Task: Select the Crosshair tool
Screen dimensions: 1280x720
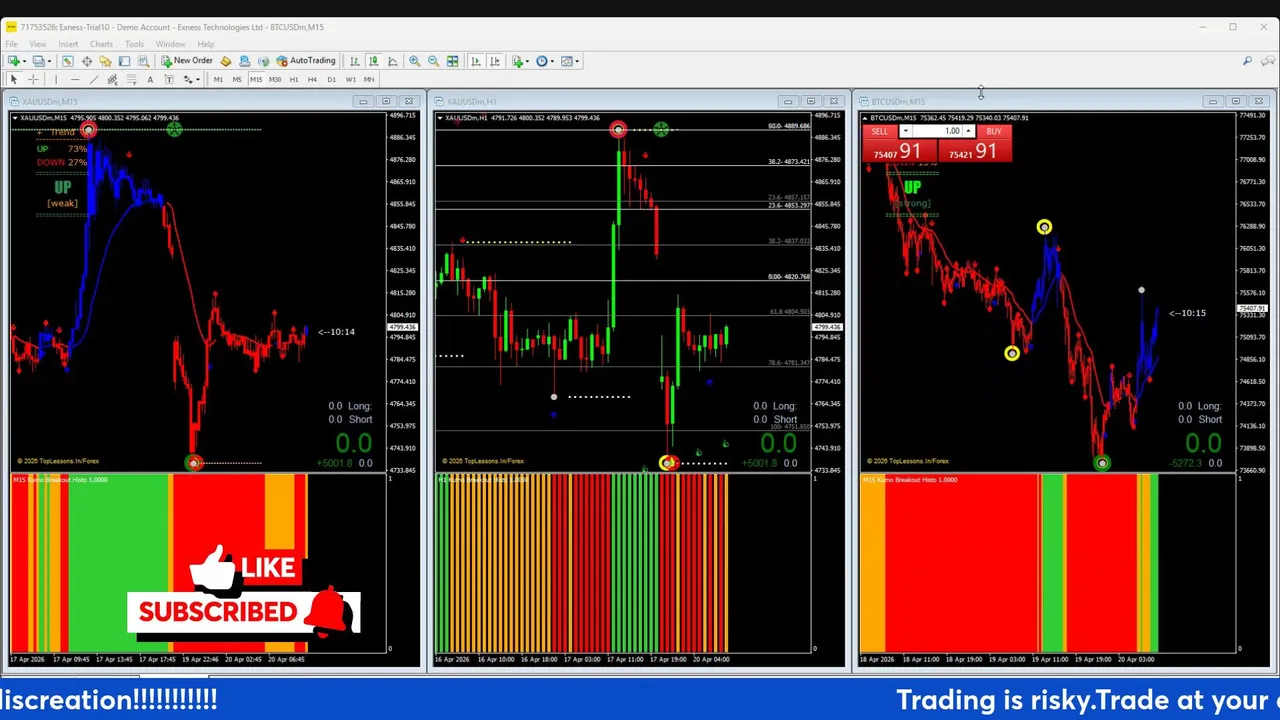Action: (x=33, y=80)
